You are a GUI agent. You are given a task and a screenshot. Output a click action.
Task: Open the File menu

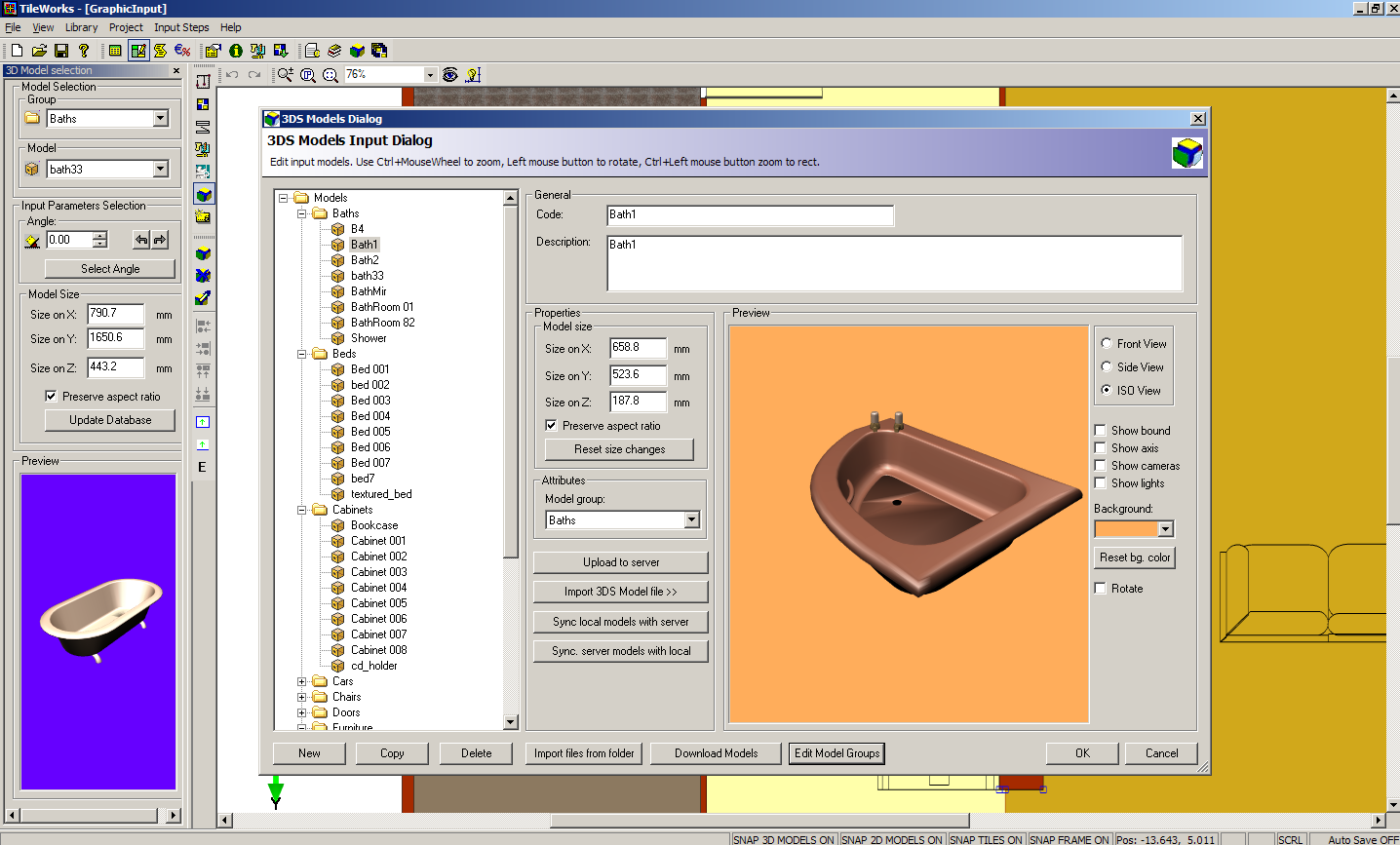click(x=13, y=27)
